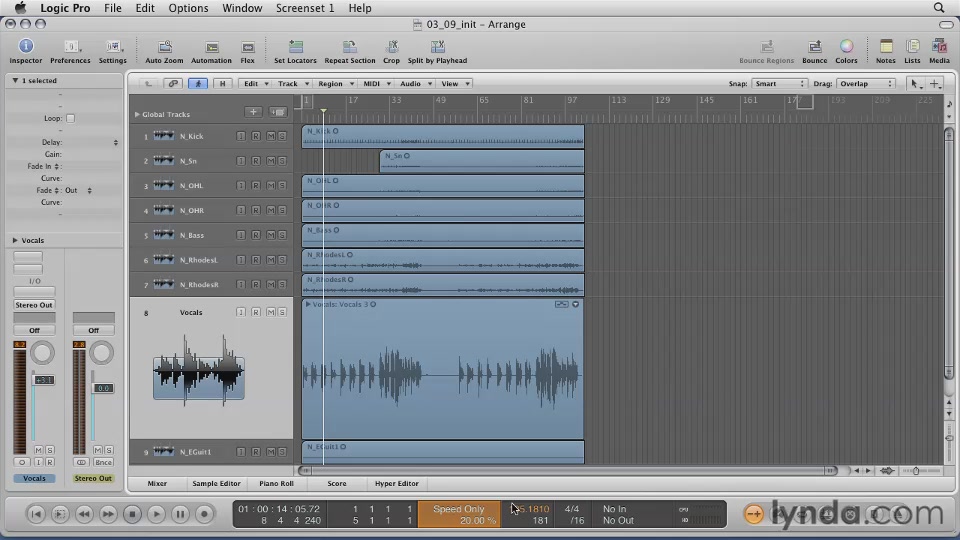Record-enable the N_OHL track
The height and width of the screenshot is (540, 960).
[255, 186]
